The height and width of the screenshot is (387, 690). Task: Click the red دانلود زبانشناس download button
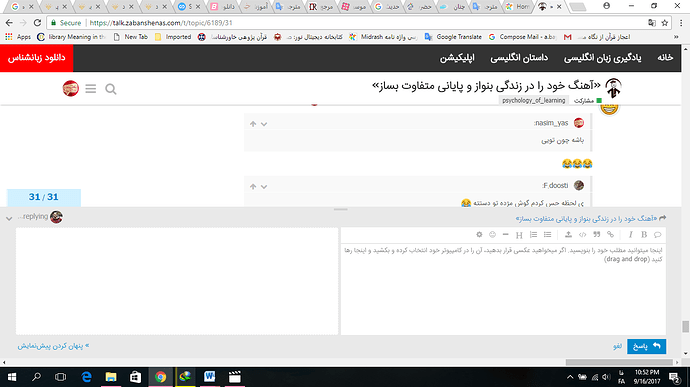tap(37, 58)
